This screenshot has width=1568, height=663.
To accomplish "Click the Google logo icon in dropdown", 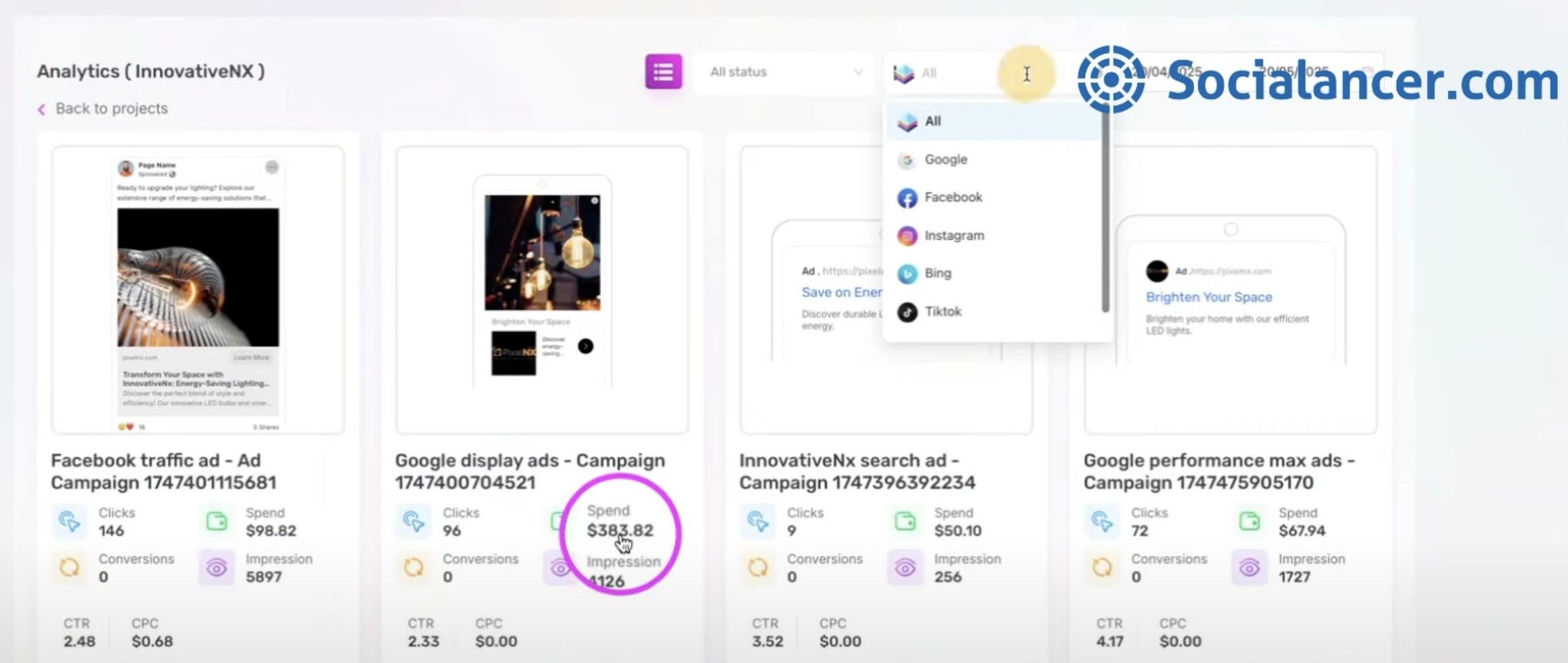I will (x=907, y=160).
